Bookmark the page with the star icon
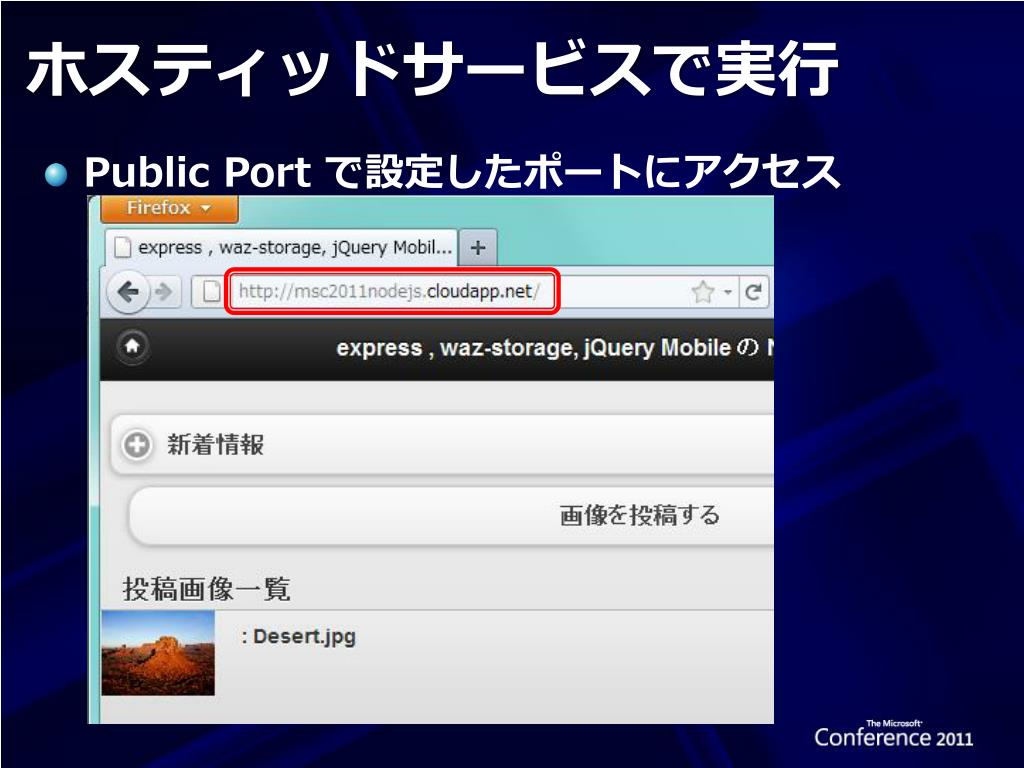The width and height of the screenshot is (1024, 768). tap(703, 292)
